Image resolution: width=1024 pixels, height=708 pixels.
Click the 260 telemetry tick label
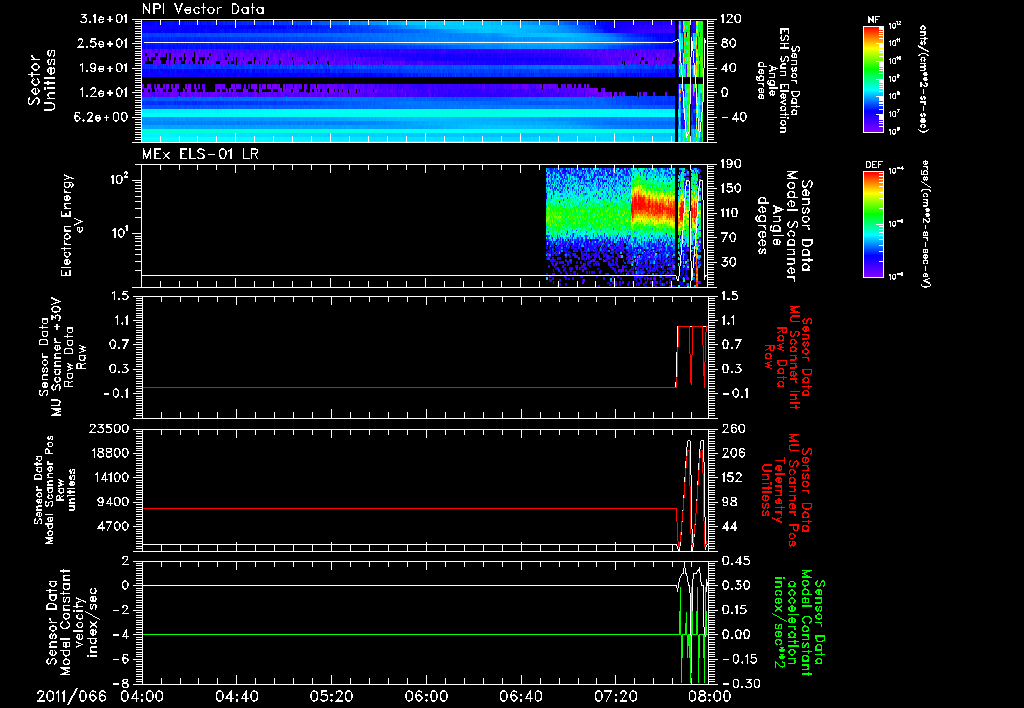point(732,428)
